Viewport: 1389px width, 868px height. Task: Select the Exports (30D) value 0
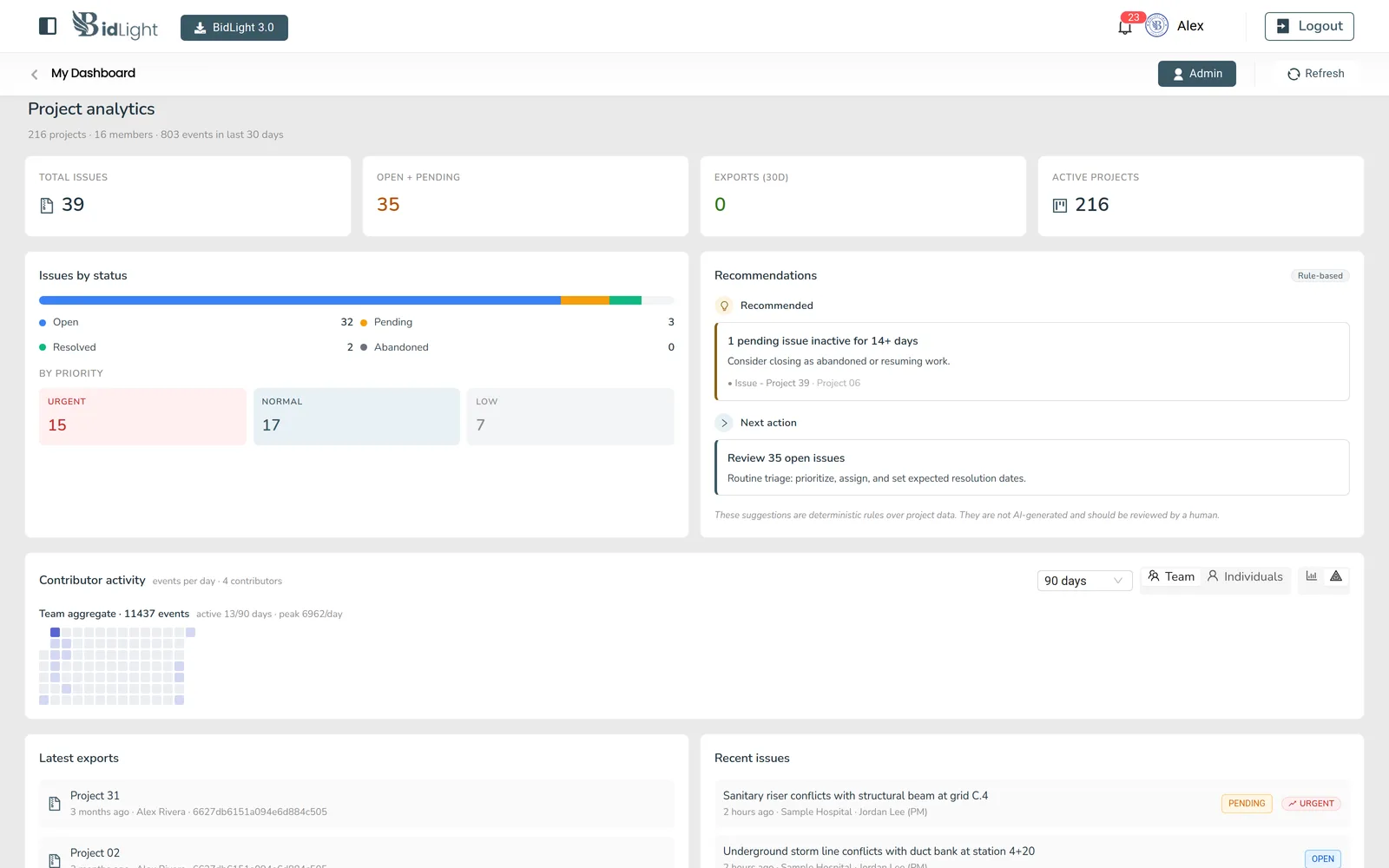pyautogui.click(x=720, y=205)
